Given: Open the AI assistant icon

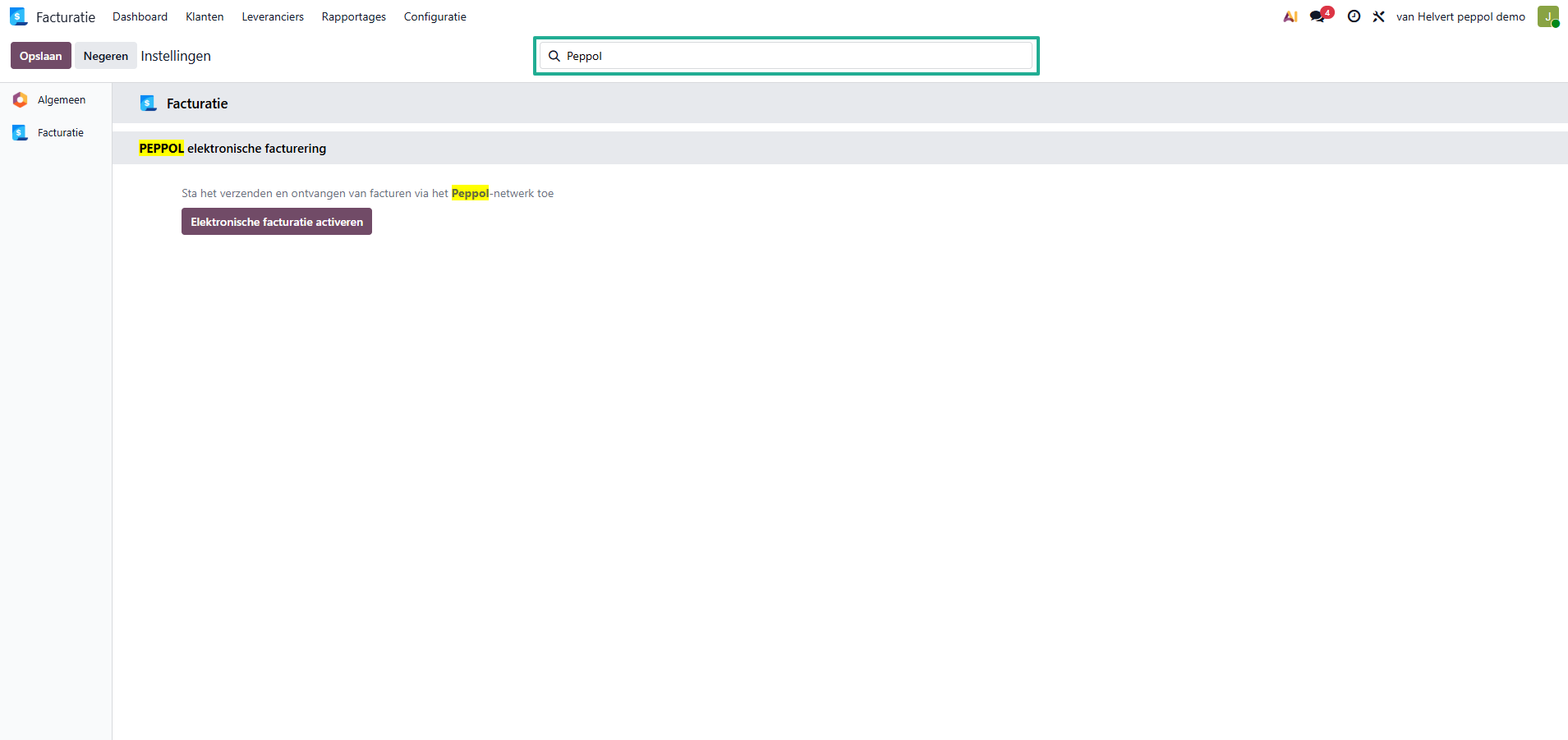Looking at the screenshot, I should click(1290, 16).
